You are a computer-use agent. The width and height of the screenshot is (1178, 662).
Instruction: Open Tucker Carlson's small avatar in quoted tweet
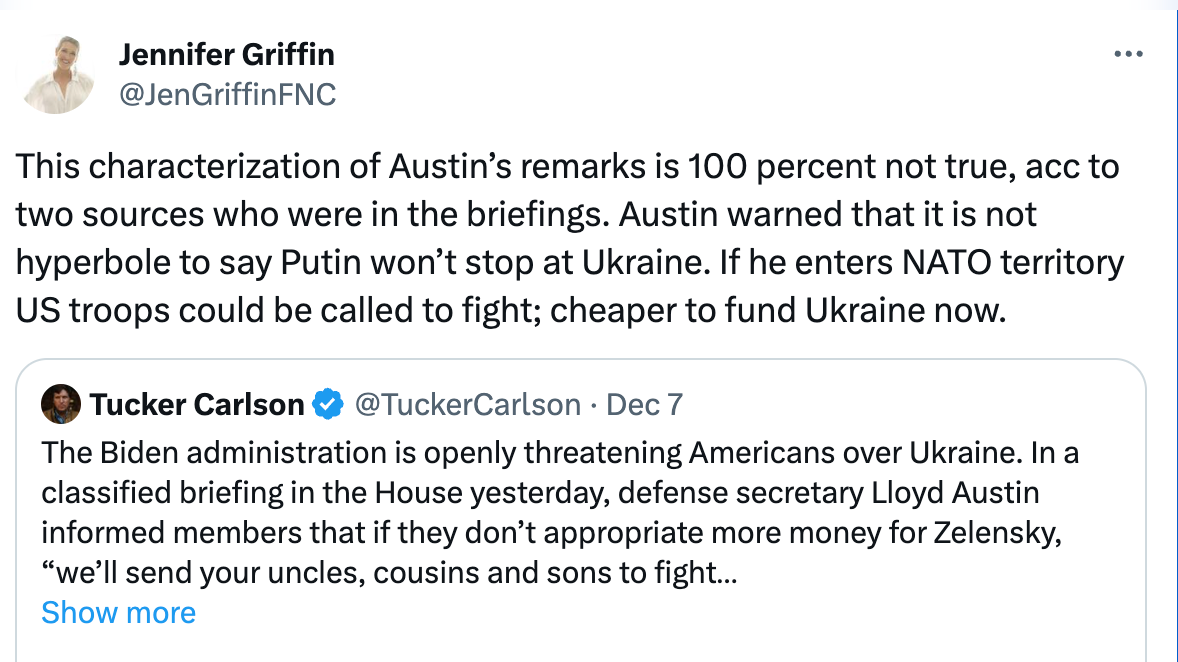tap(61, 404)
